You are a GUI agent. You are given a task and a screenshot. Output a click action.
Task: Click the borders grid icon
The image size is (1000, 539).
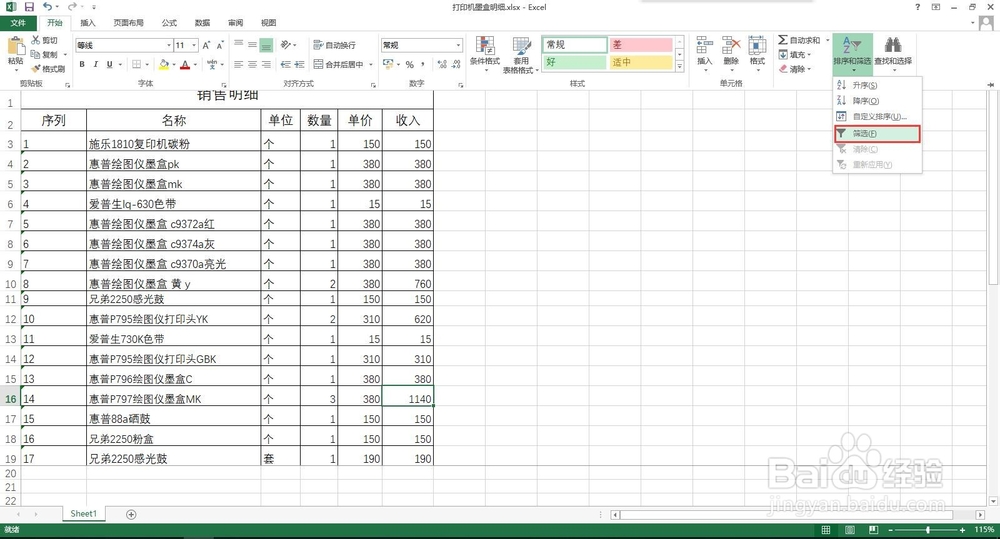[136, 64]
